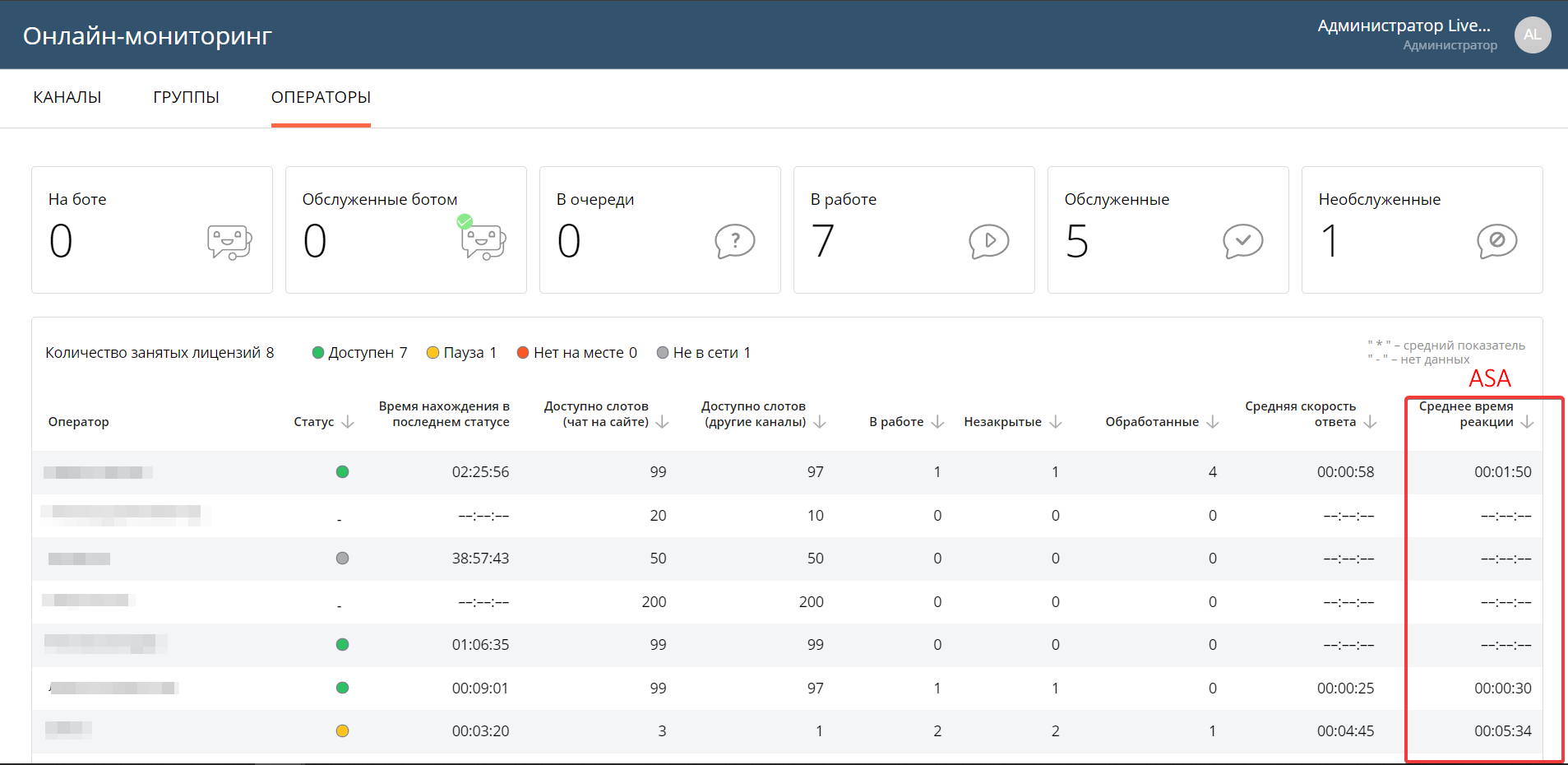Sort table by Незакрытые arrow
1568x765 pixels.
pyautogui.click(x=1056, y=422)
